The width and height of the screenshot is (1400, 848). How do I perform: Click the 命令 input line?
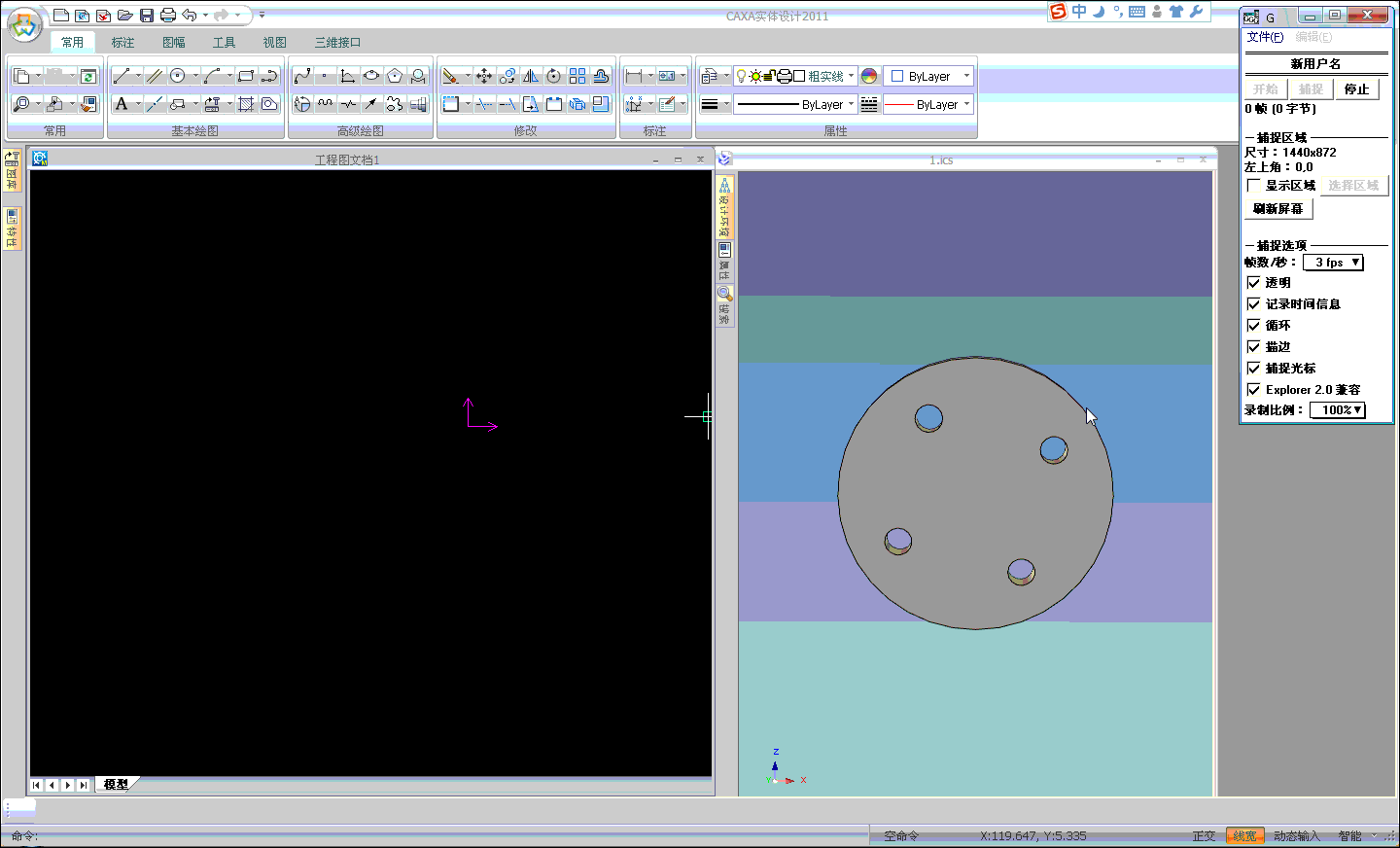[x=437, y=835]
